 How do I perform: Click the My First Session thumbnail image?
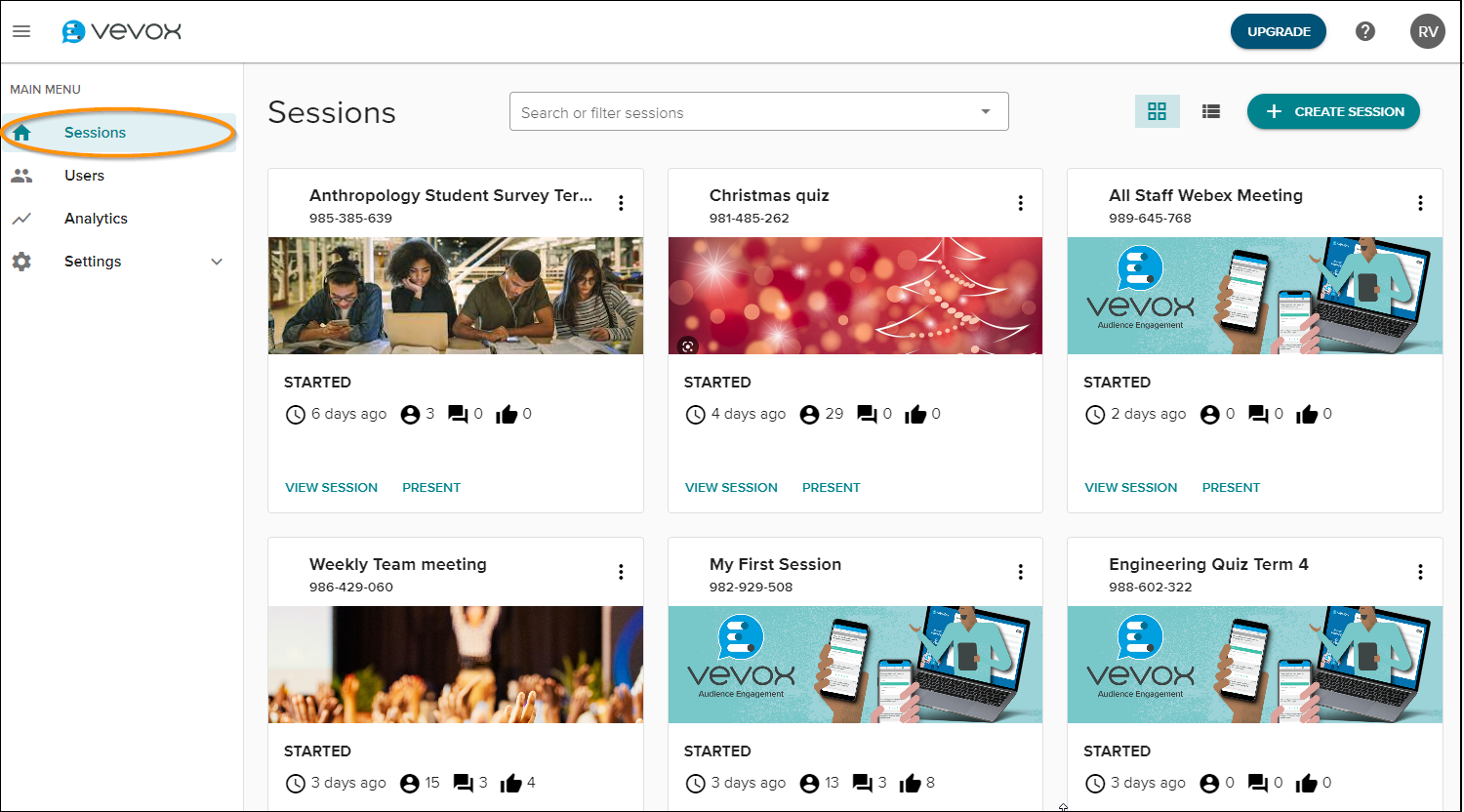(x=855, y=665)
